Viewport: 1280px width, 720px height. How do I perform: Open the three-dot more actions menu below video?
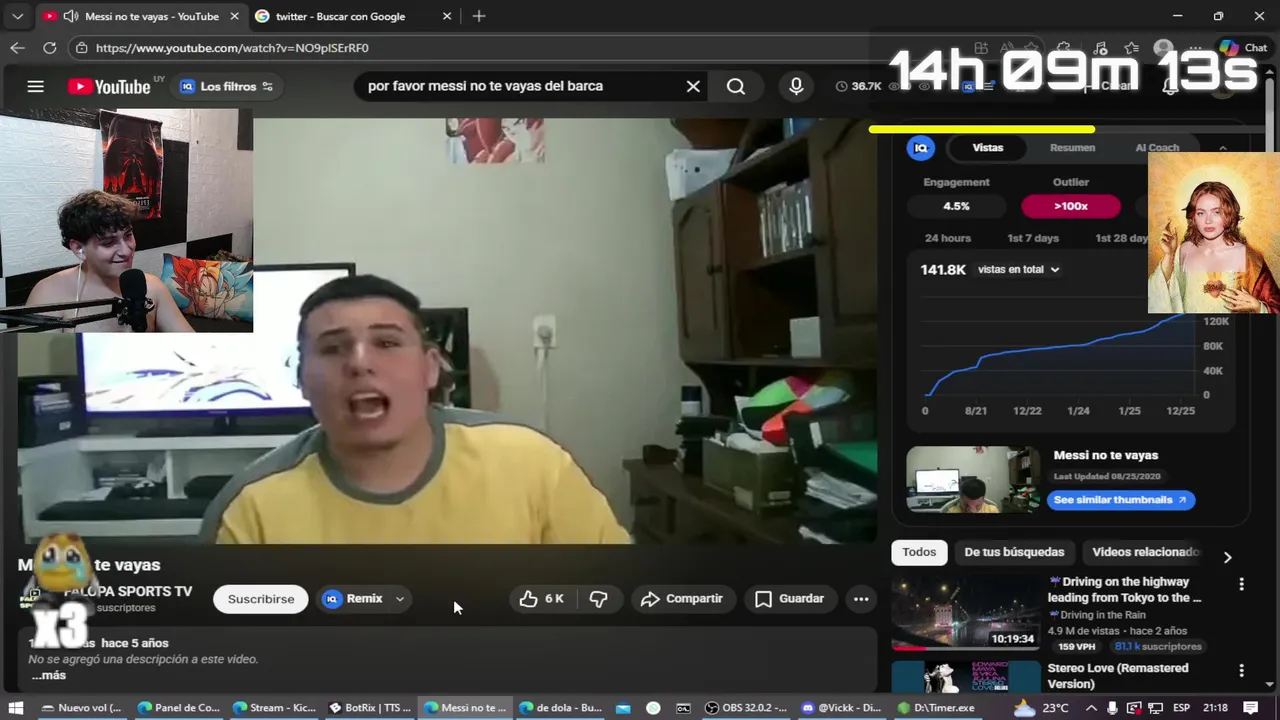pos(861,599)
